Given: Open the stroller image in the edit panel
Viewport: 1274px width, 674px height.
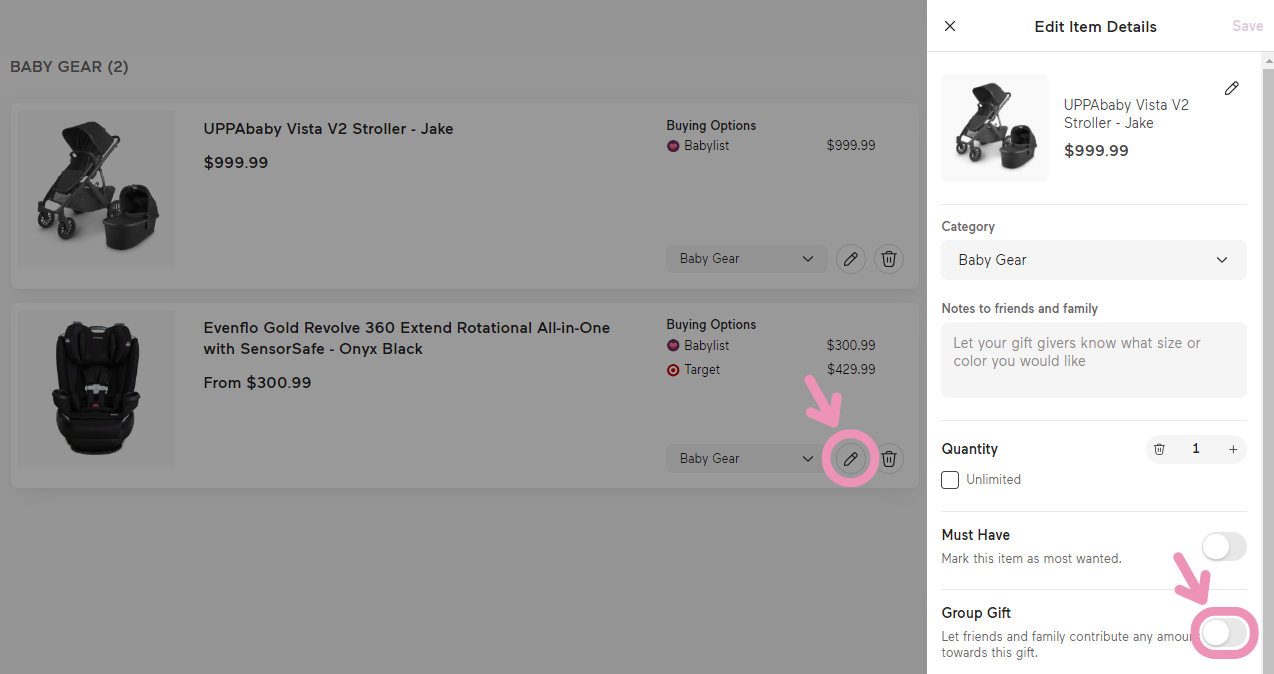Looking at the screenshot, I should [x=995, y=128].
